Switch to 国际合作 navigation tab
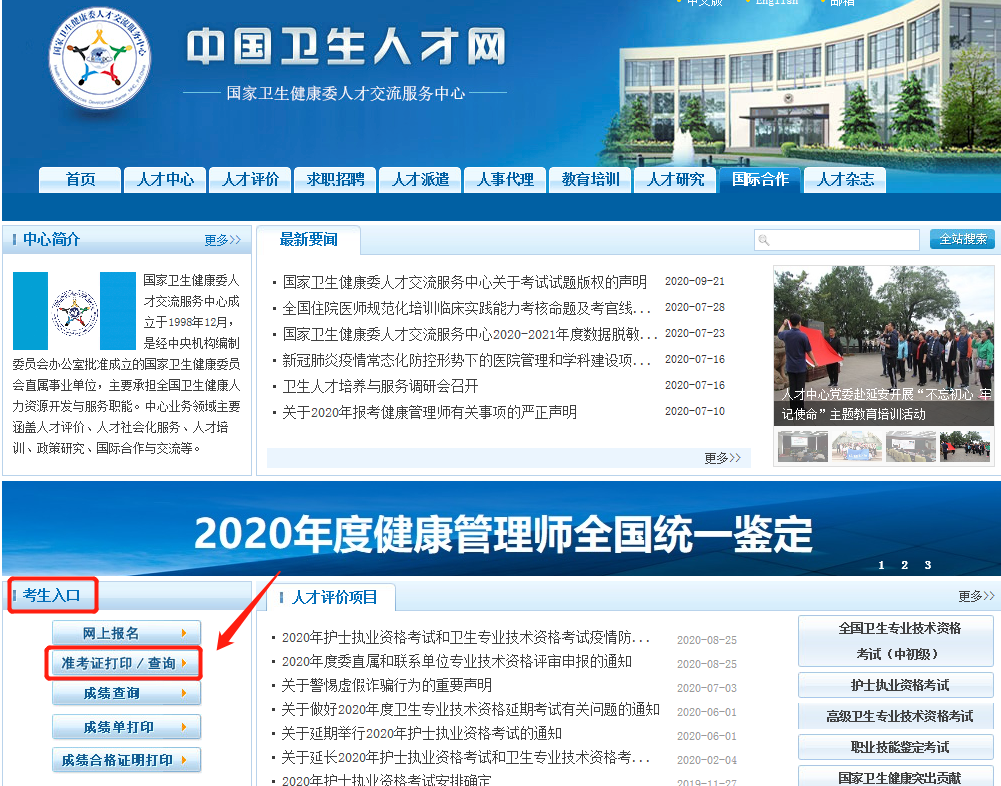The width and height of the screenshot is (1001, 786). [760, 180]
